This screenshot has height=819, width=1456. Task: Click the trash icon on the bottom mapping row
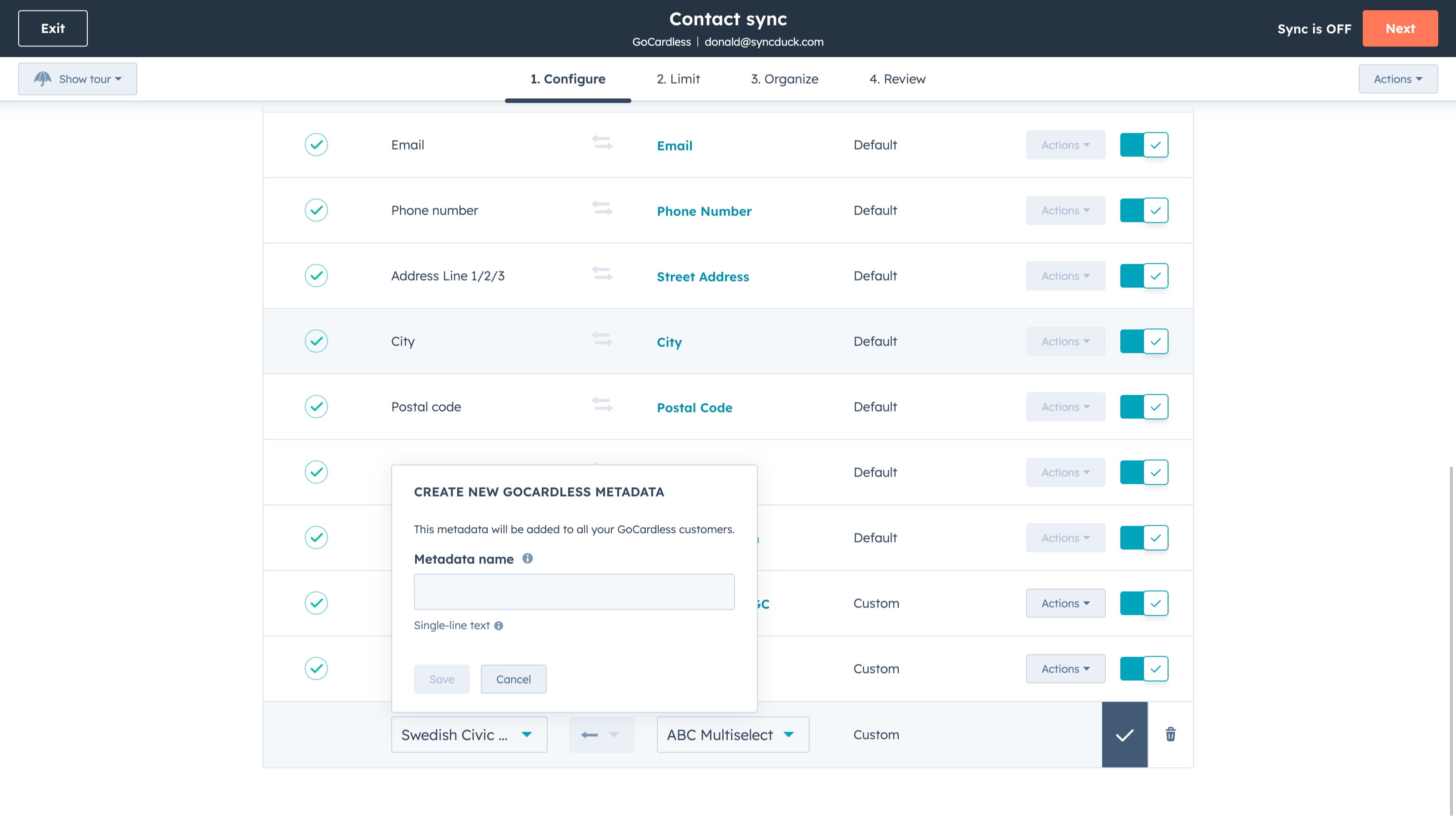1170,734
